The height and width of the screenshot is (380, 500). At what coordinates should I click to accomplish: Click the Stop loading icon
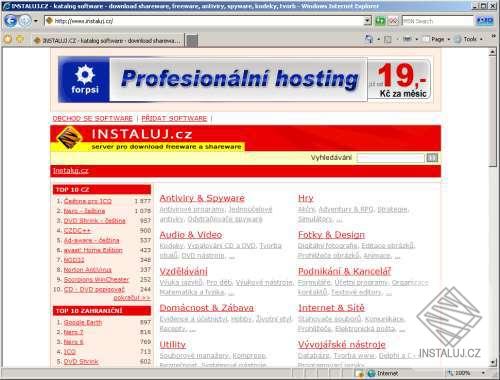pyautogui.click(x=393, y=21)
